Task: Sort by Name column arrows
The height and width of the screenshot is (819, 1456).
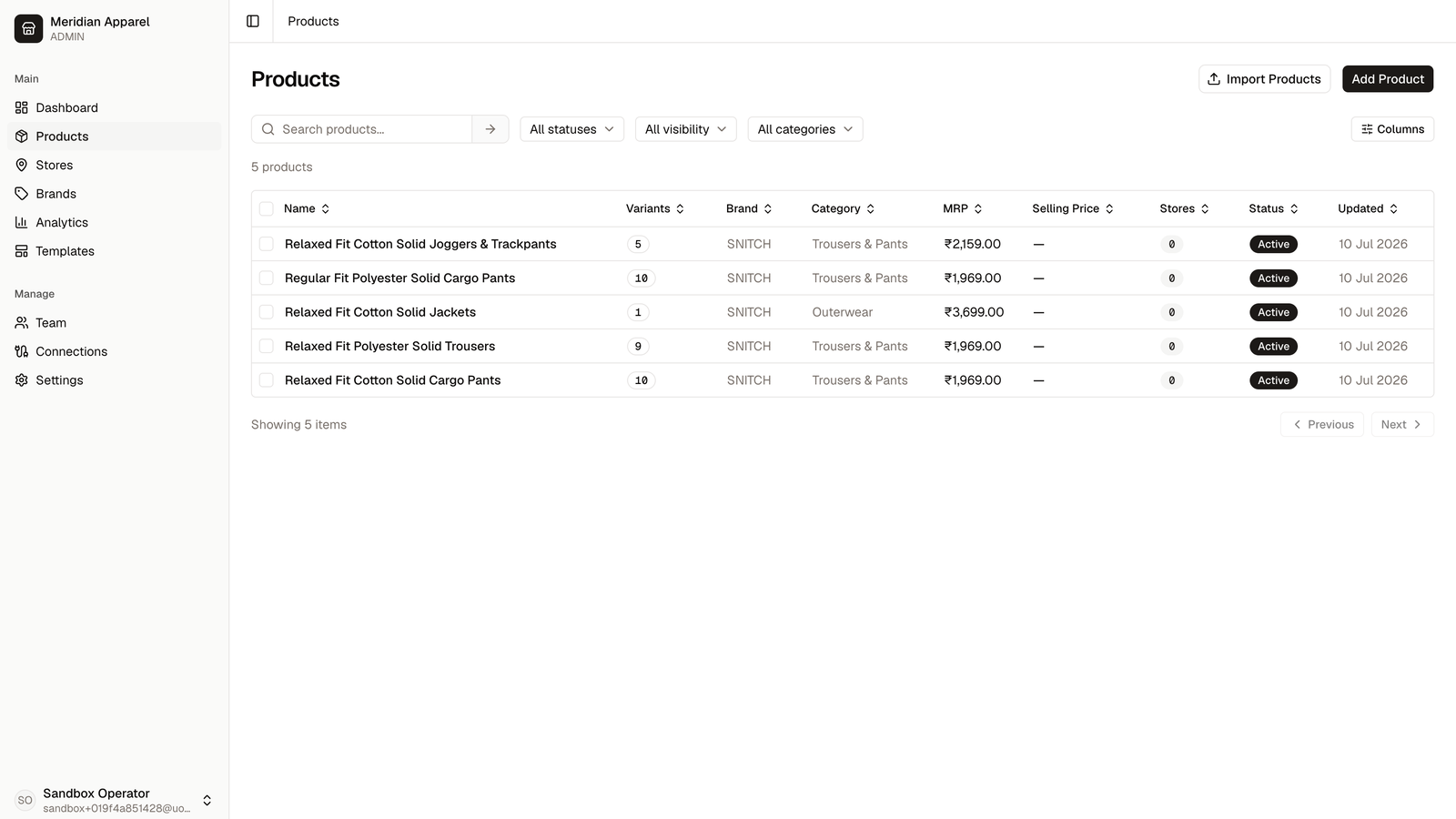Action: (326, 209)
